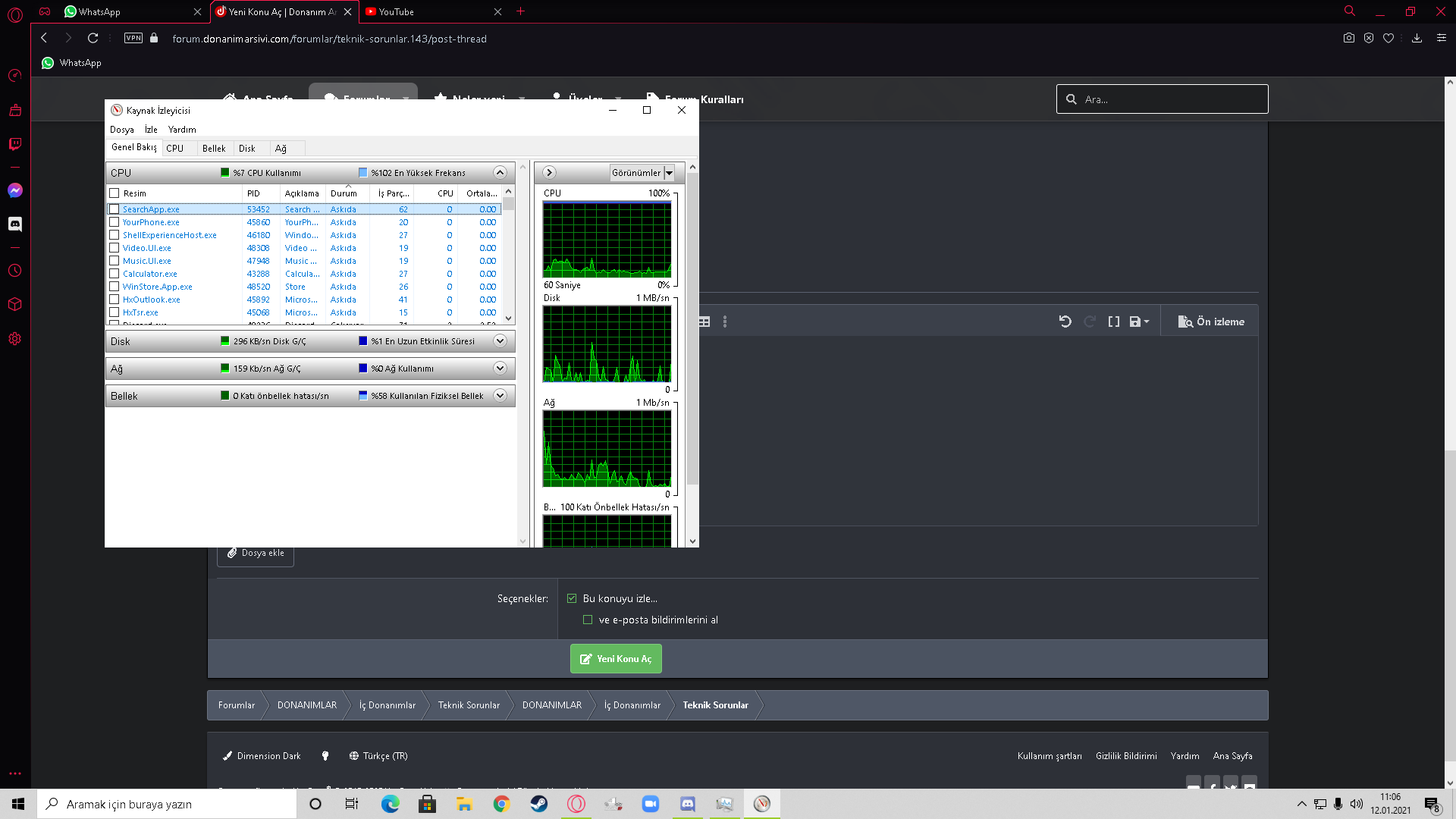Open the İzle menu
The width and height of the screenshot is (1456, 819).
click(151, 130)
